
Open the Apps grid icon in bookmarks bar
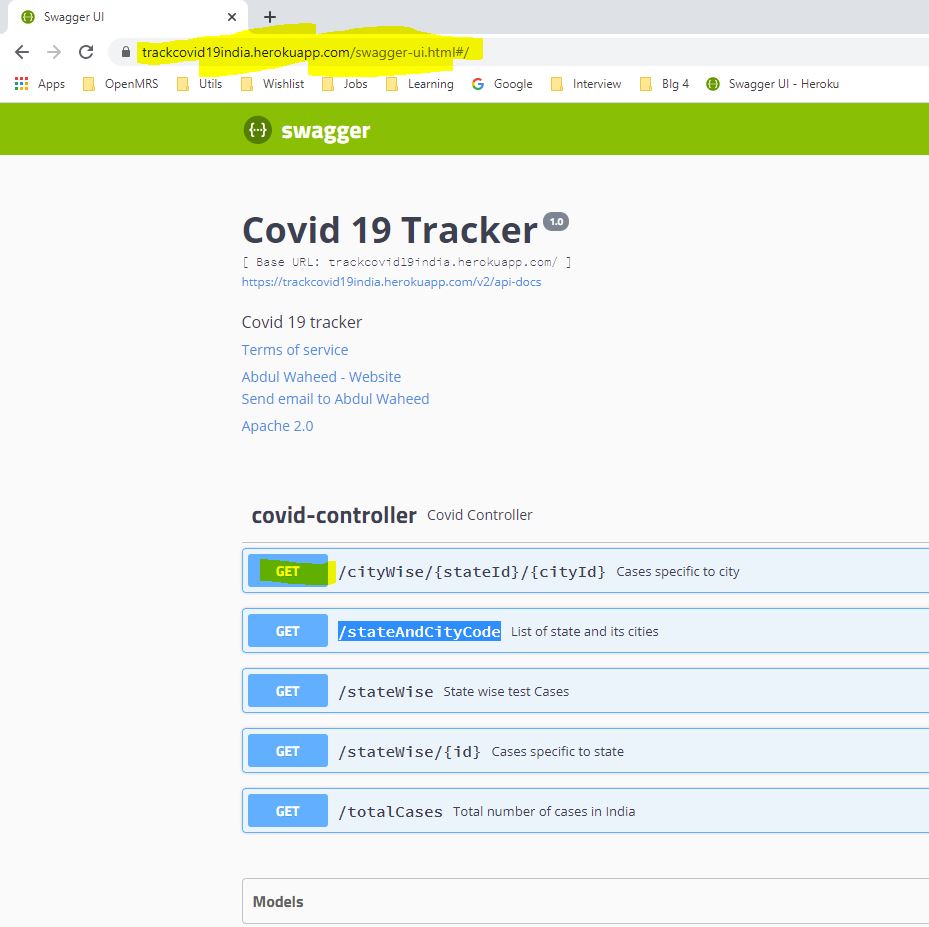(21, 84)
